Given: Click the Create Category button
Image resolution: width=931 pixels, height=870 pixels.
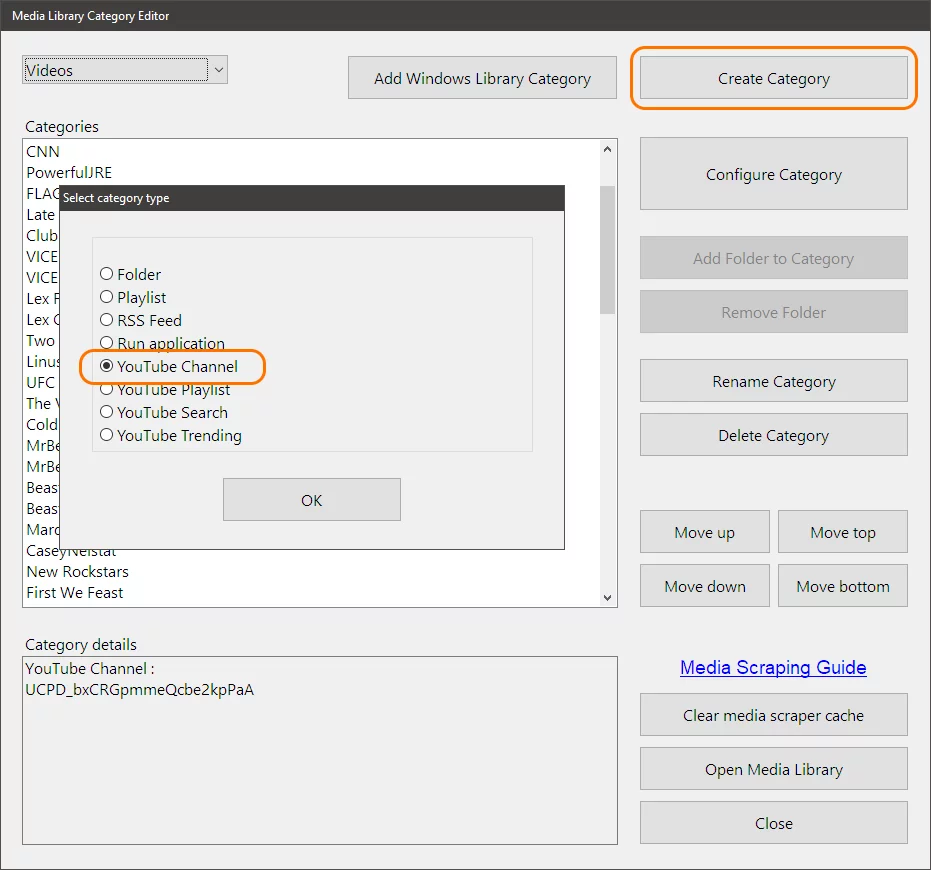Looking at the screenshot, I should [774, 78].
